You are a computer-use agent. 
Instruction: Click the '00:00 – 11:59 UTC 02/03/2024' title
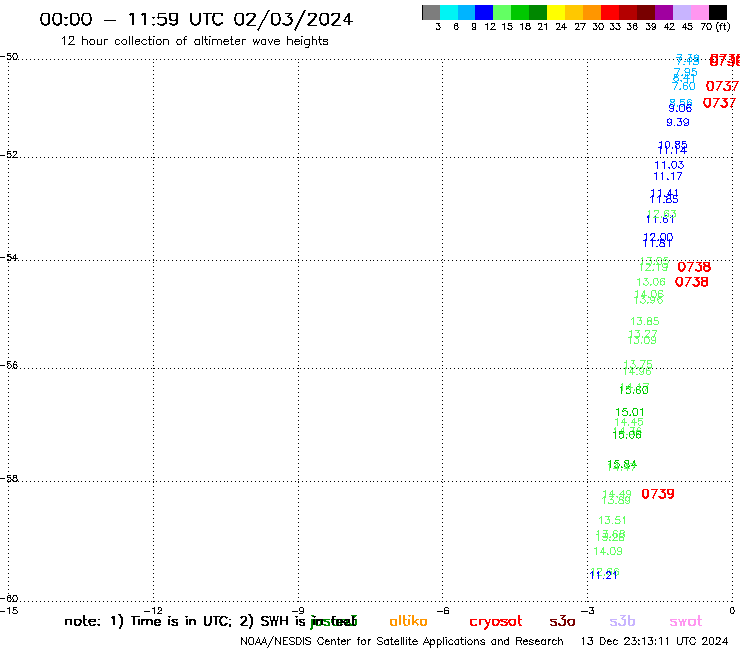tap(196, 19)
